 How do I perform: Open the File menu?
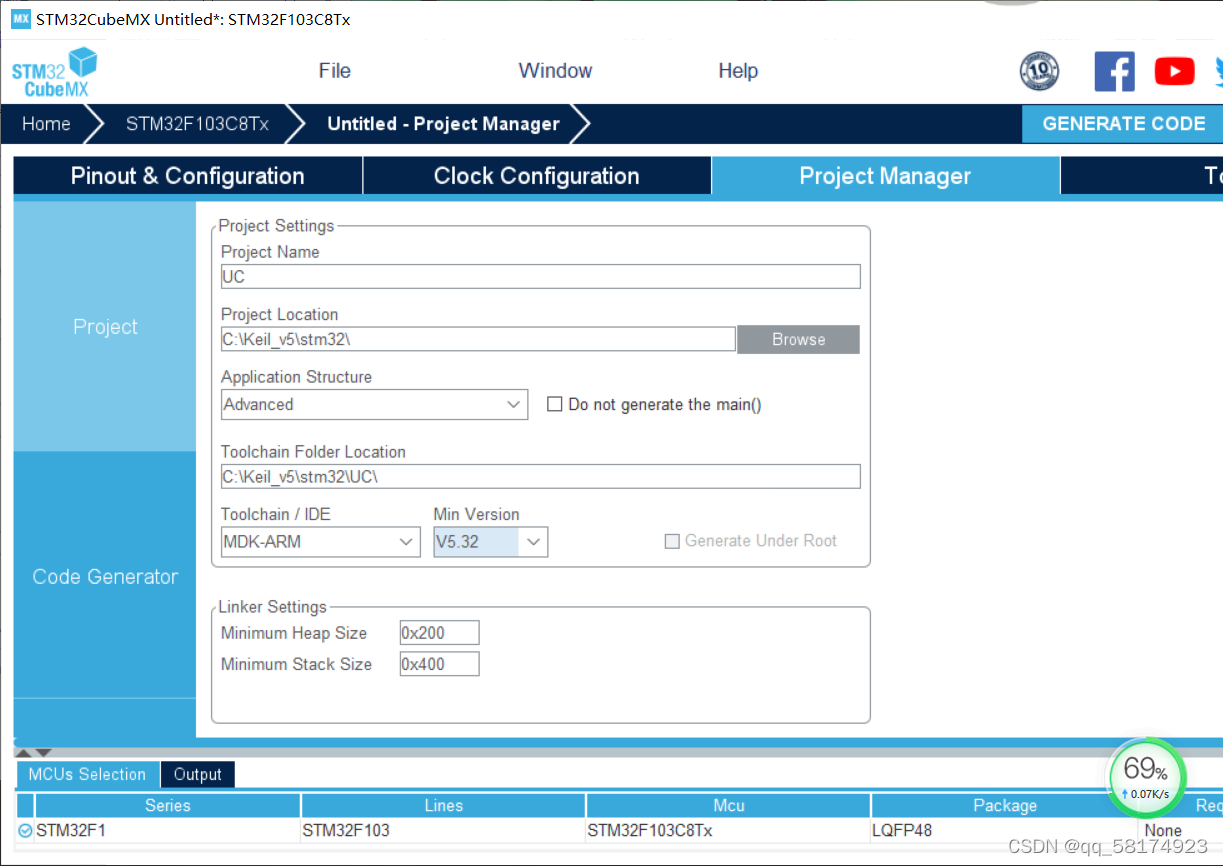[x=334, y=71]
